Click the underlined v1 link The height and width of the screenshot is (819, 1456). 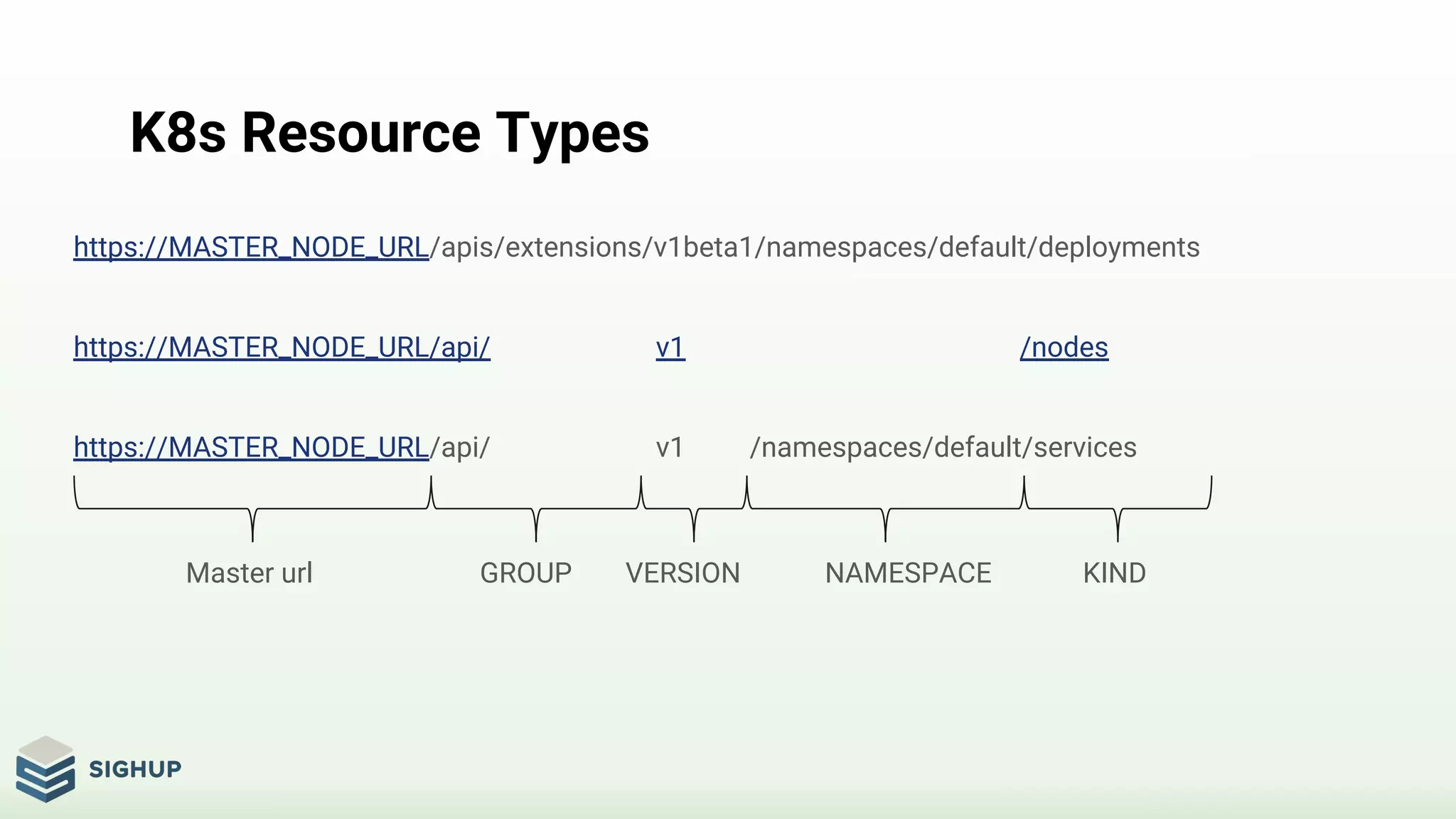click(x=670, y=348)
